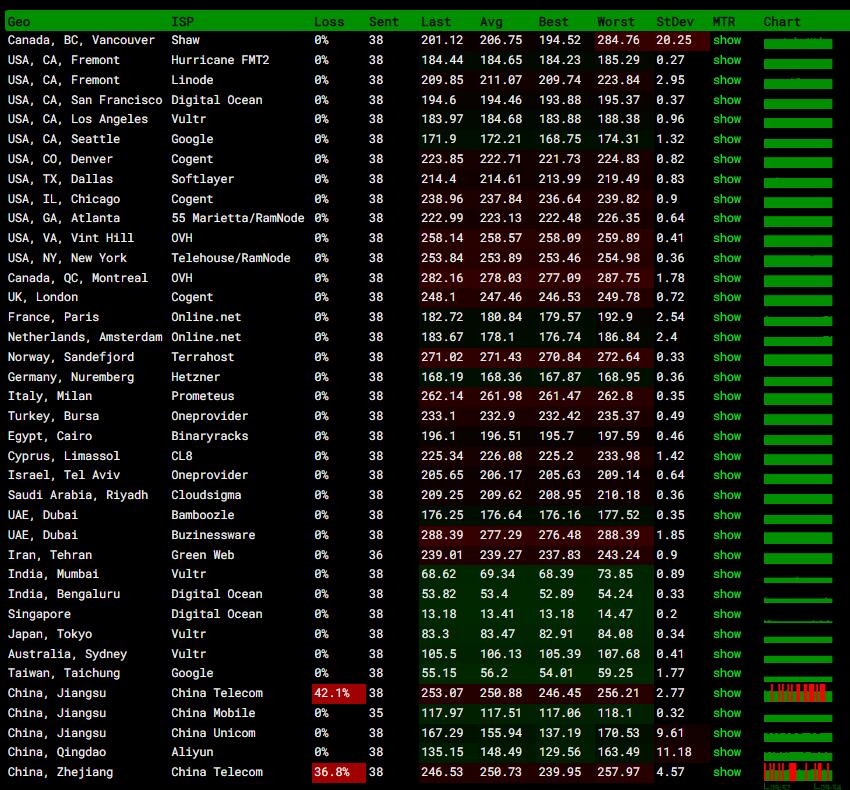Viewport: 850px width, 790px height.
Task: Show MTR for UK London Cogent row
Action: point(727,297)
